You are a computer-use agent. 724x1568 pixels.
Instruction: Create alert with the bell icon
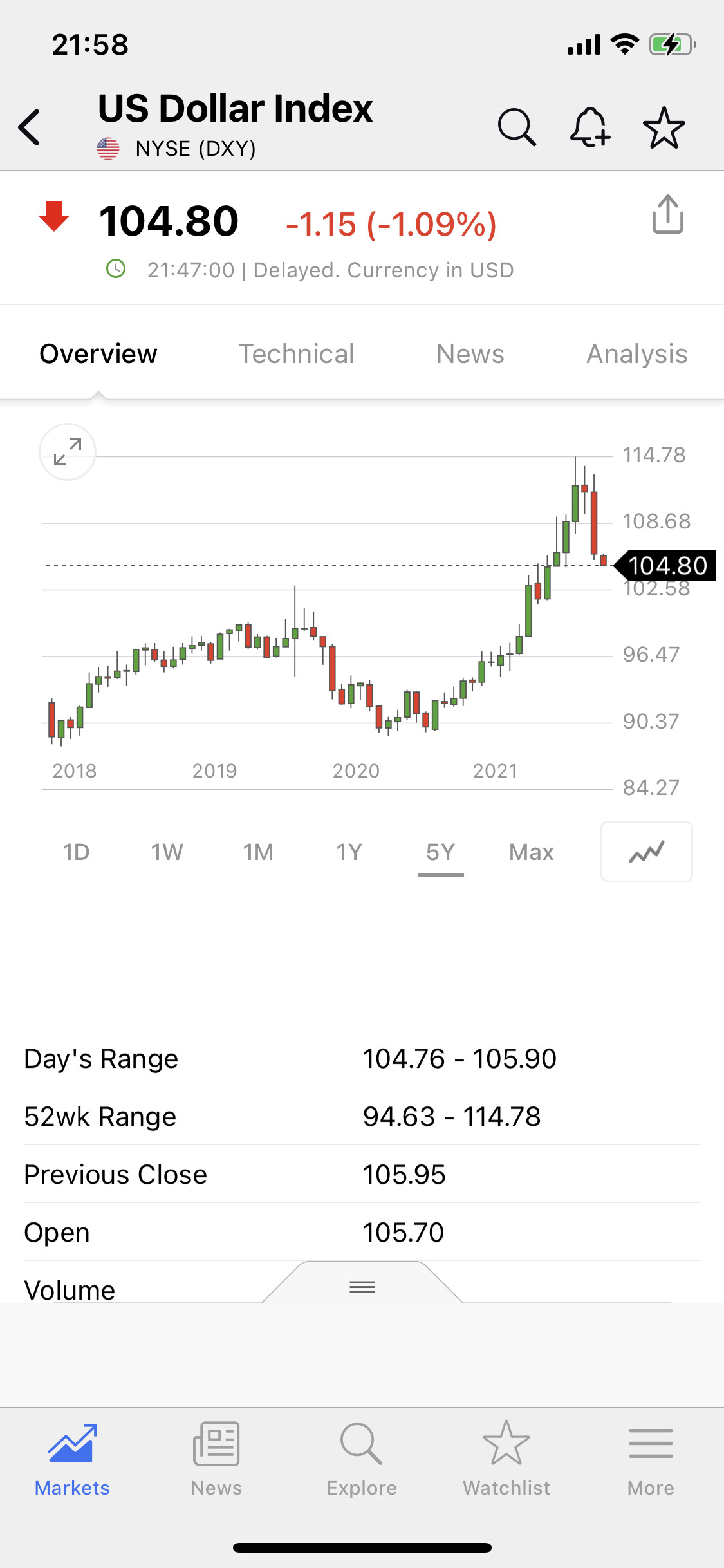[x=589, y=127]
